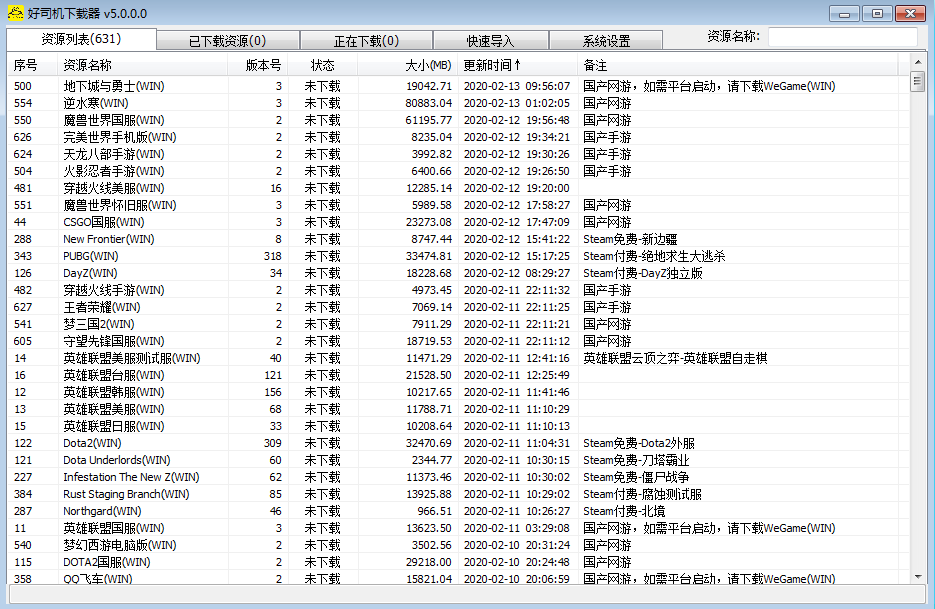This screenshot has width=935, height=609.
Task: Open the 已下载资源(0) tab
Action: tap(228, 41)
